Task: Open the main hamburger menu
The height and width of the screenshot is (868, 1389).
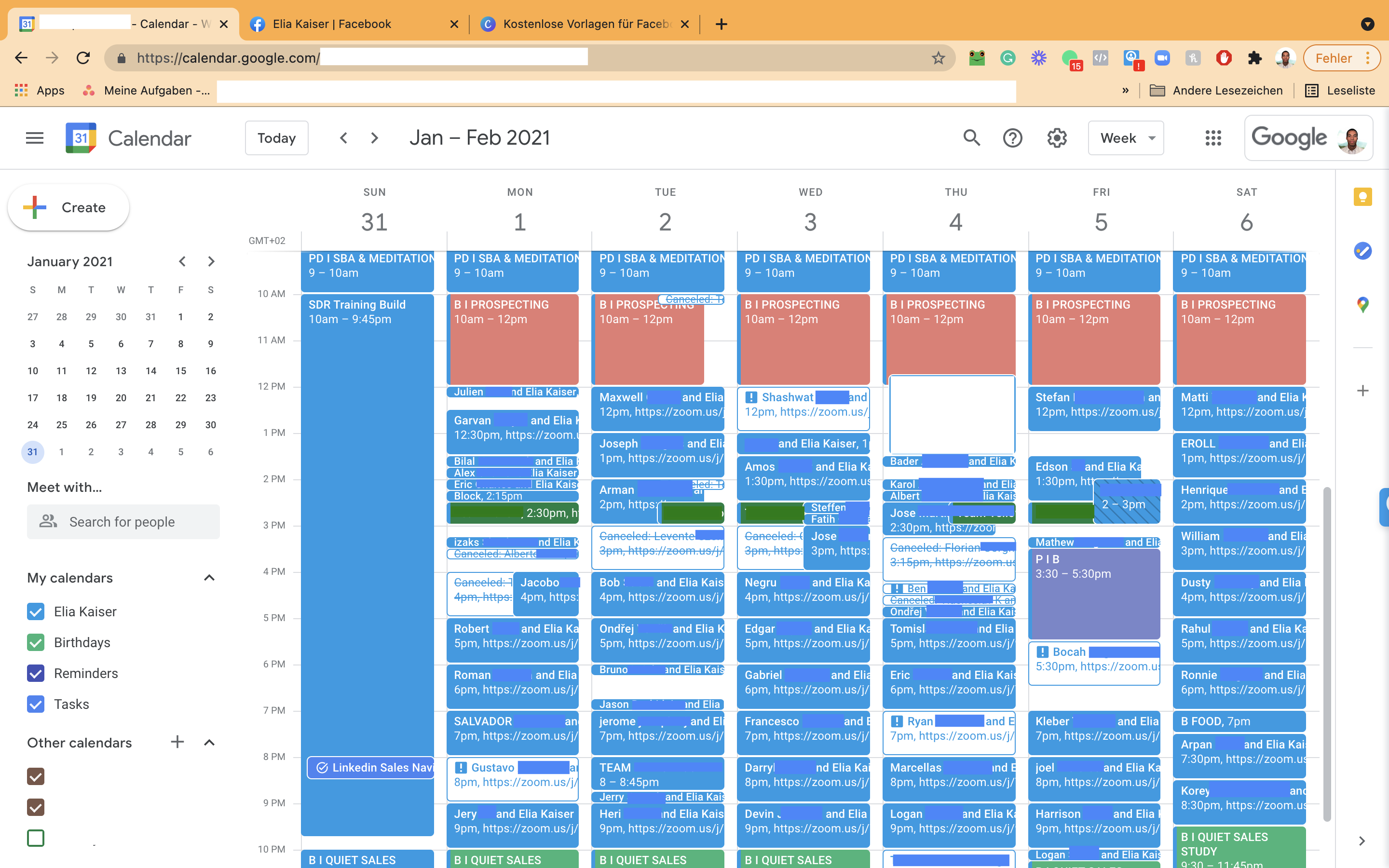Action: coord(34,138)
